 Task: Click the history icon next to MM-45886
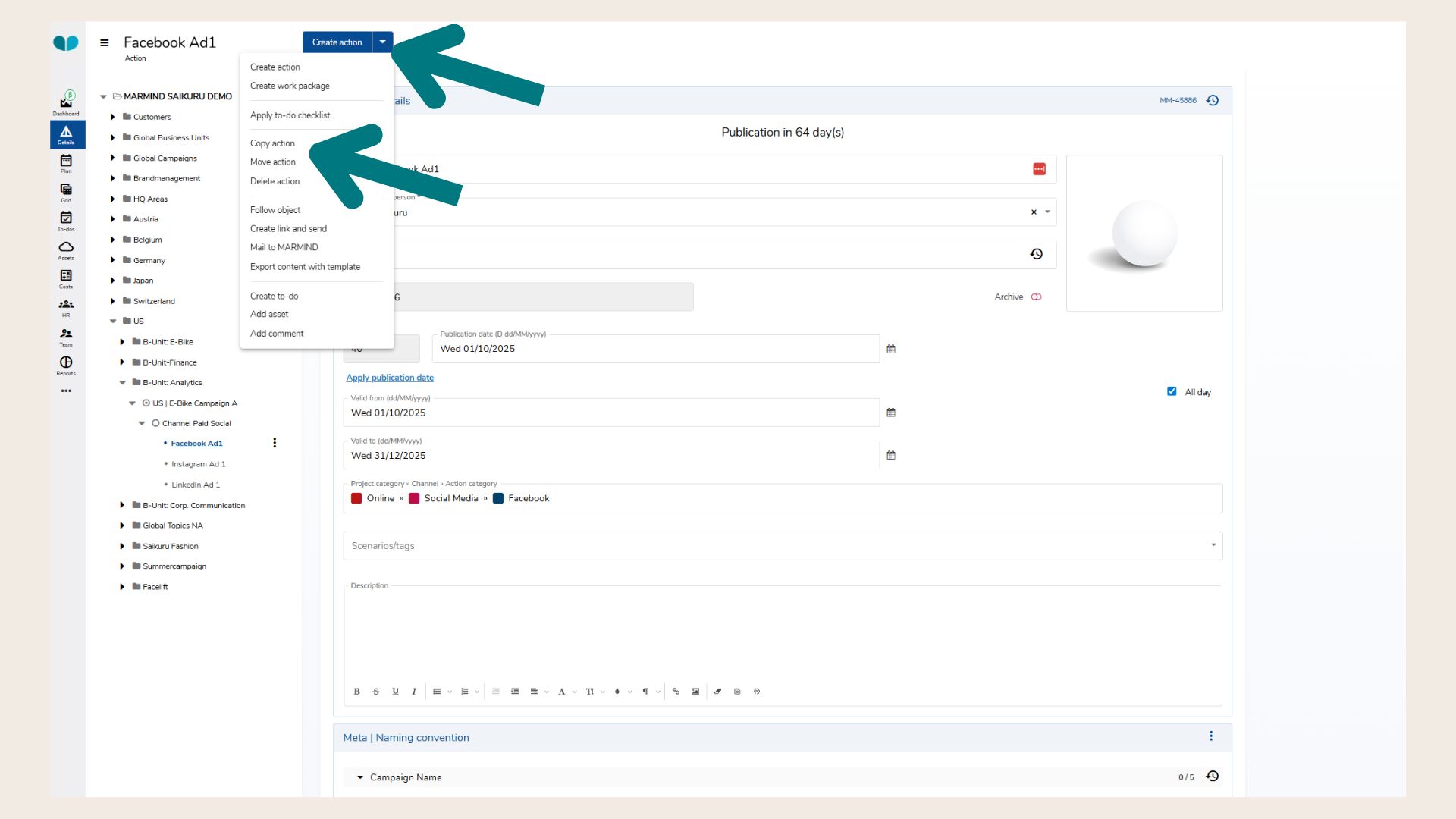(x=1212, y=100)
